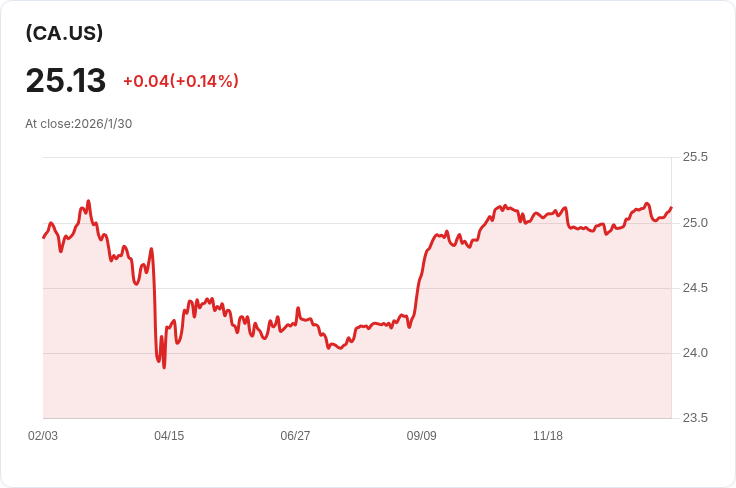Image resolution: width=736 pixels, height=488 pixels.
Task: Click the leftmost starting point of price line
Action: pyautogui.click(x=43, y=237)
